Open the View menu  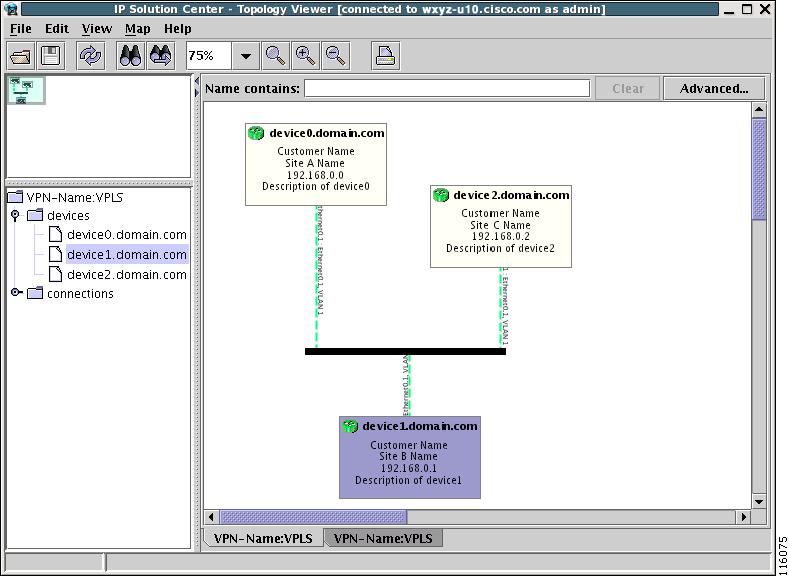coord(97,29)
